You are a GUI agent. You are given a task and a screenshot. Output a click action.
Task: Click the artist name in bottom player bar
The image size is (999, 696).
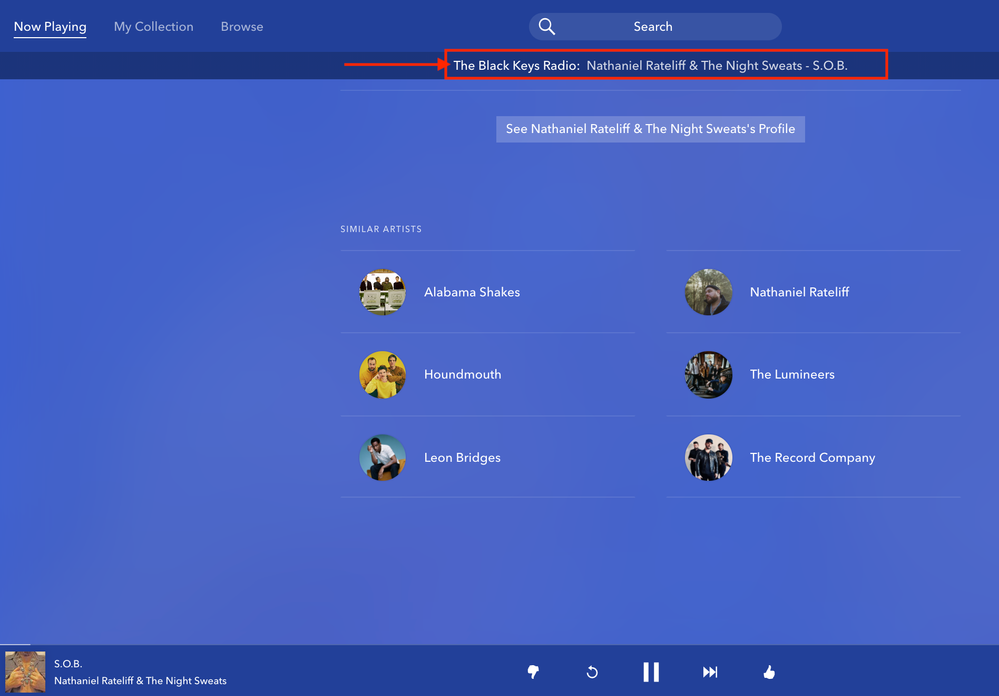[140, 681]
